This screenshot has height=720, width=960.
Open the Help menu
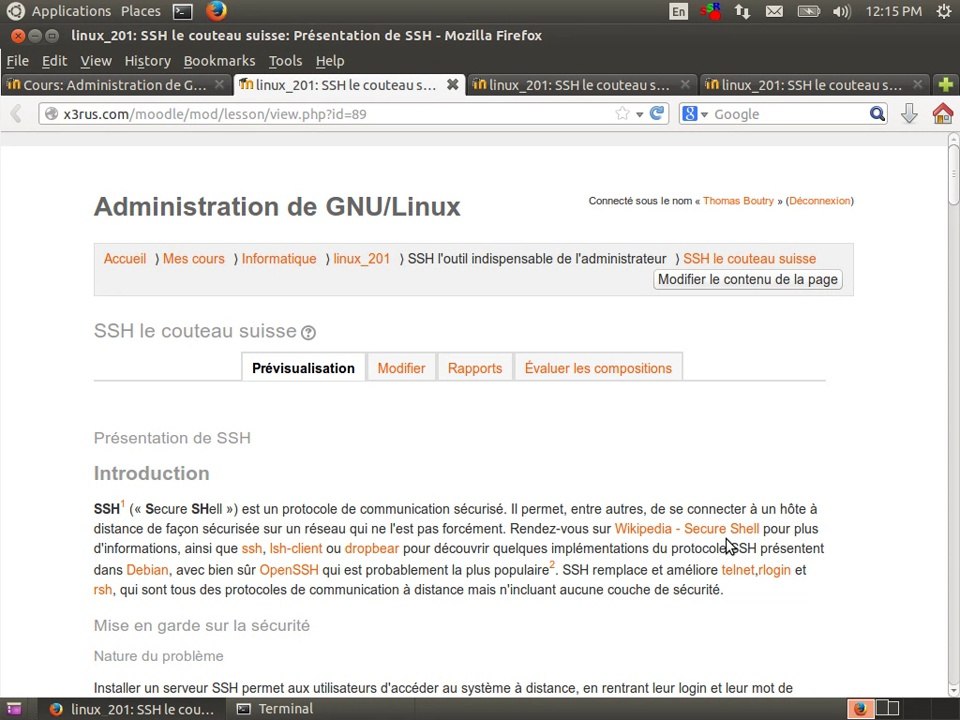pyautogui.click(x=330, y=61)
